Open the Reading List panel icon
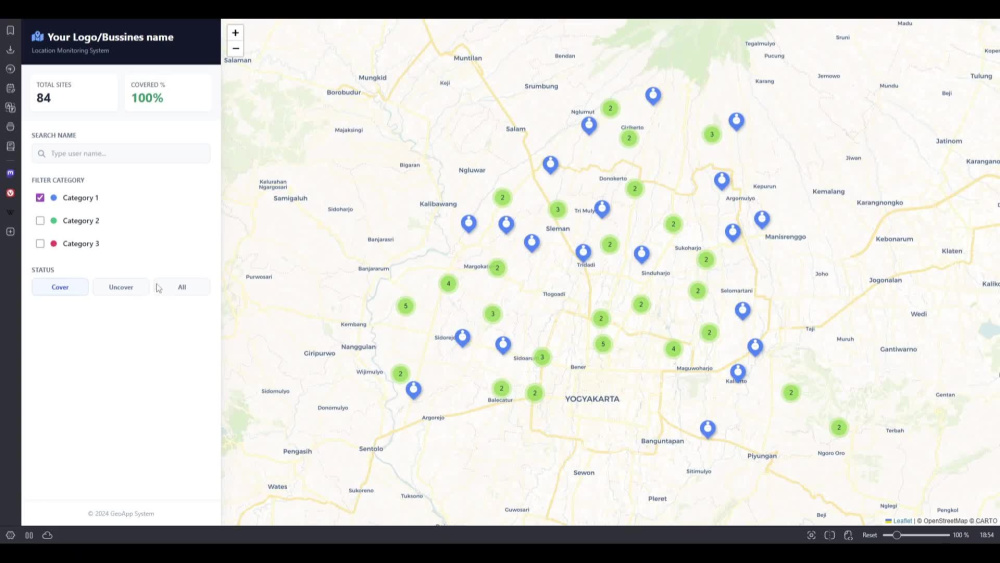Image resolution: width=1000 pixels, height=563 pixels. coord(10,146)
